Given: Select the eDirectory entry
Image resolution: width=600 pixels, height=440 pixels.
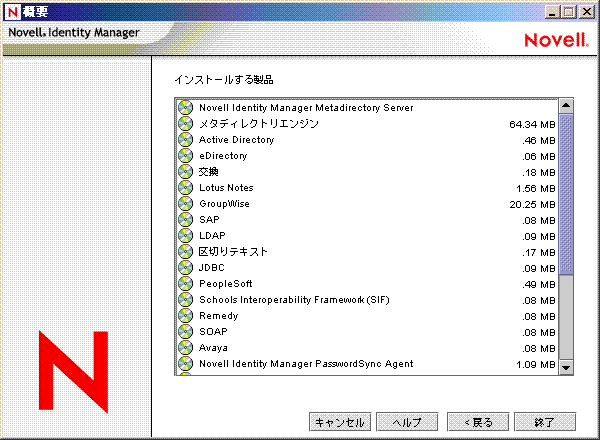Looking at the screenshot, I should (367, 156).
